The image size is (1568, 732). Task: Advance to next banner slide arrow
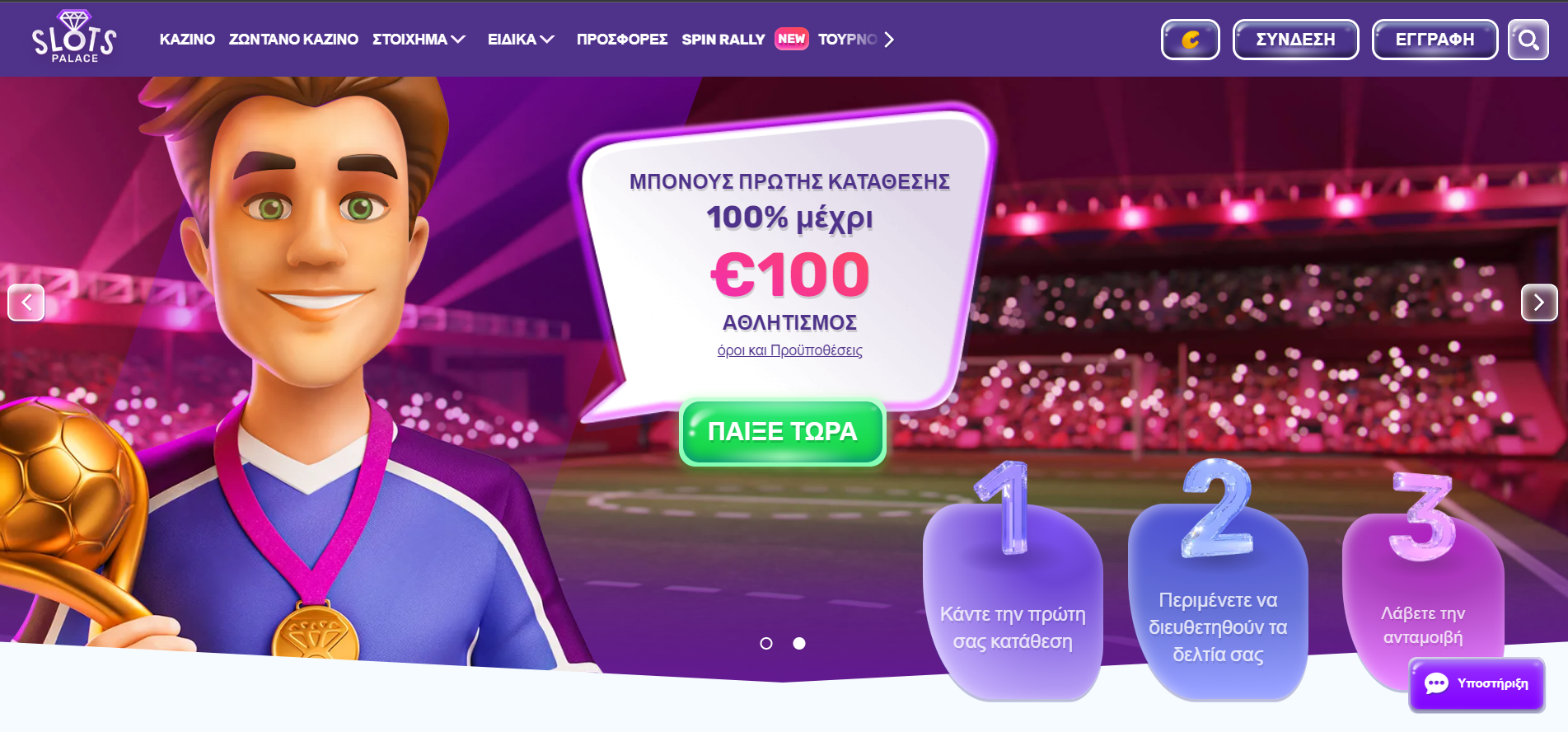pos(1539,303)
